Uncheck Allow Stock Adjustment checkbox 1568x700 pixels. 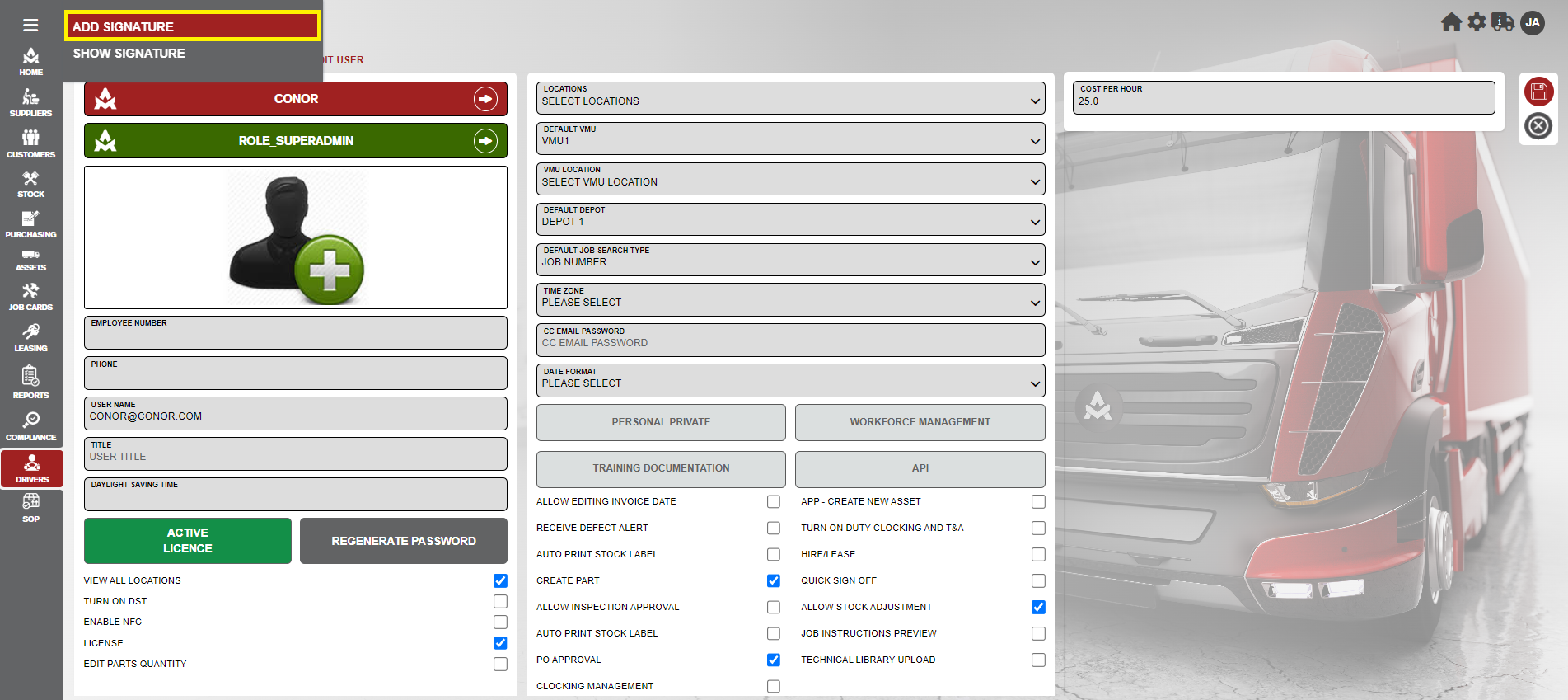pyautogui.click(x=1038, y=607)
